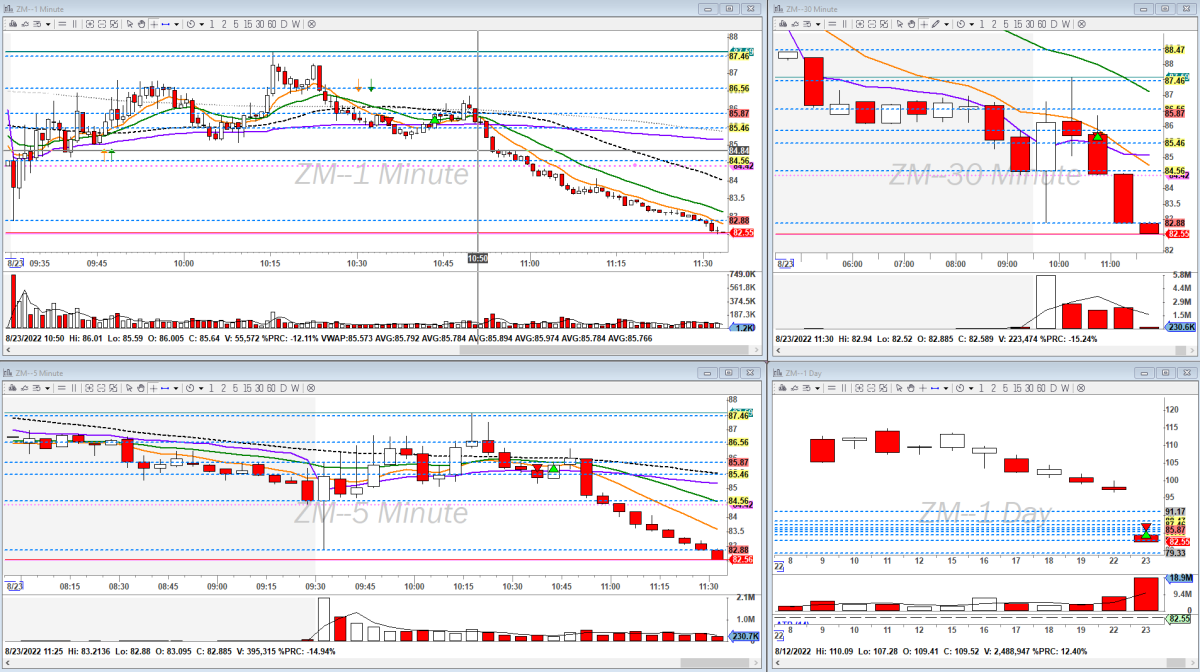Activate crosshair tool in ZM 1 Minute chart
The width and height of the screenshot is (1200, 672).
coord(154,24)
